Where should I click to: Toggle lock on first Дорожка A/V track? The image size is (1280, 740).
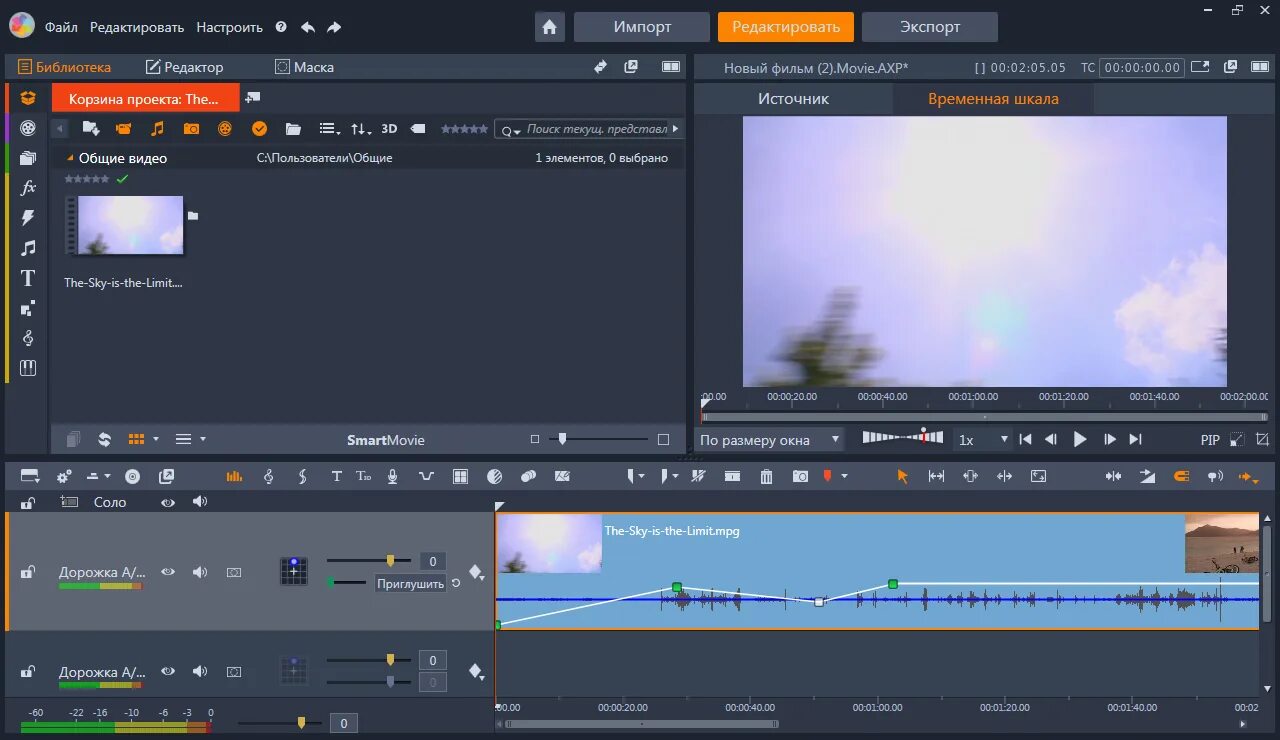click(x=28, y=572)
